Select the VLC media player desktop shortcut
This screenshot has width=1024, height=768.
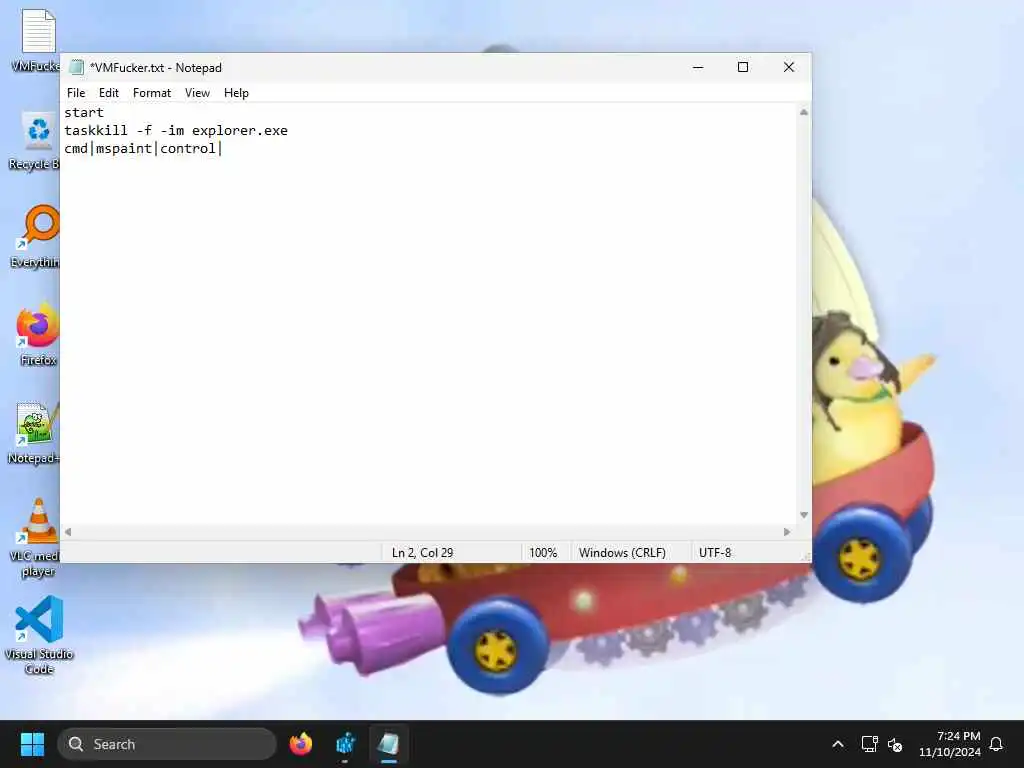37,538
